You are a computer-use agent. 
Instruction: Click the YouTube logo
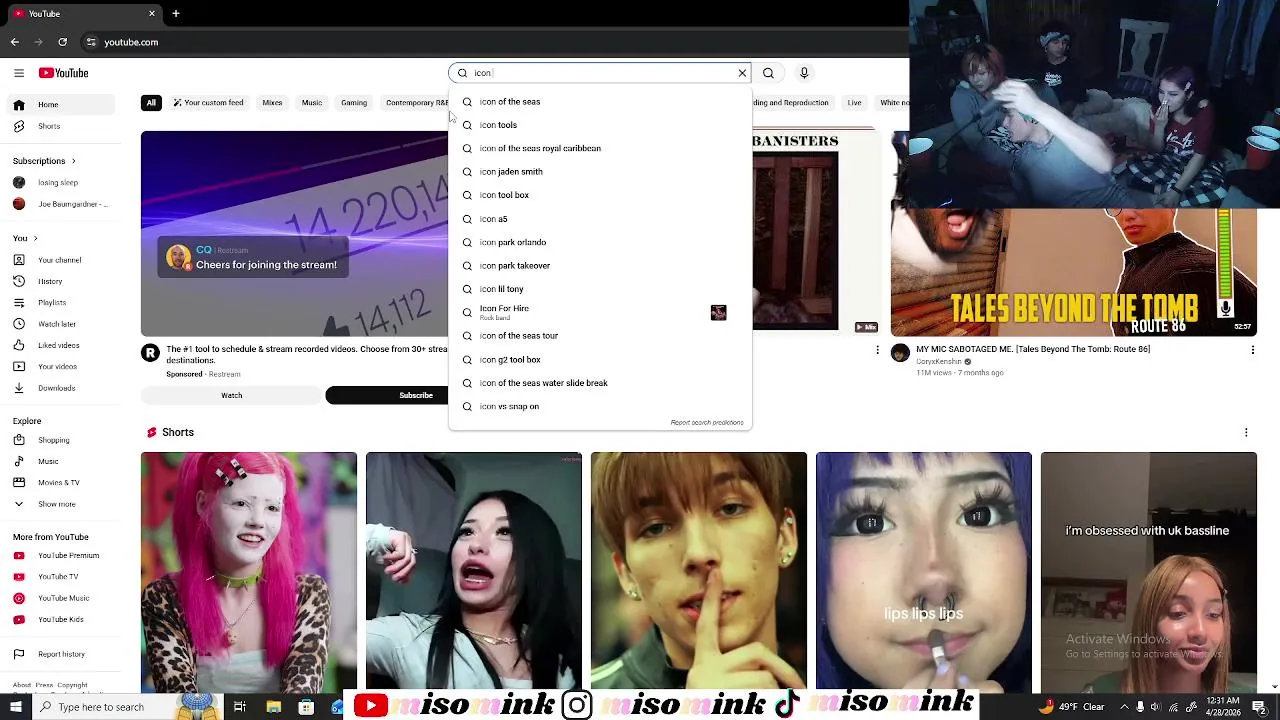[64, 73]
